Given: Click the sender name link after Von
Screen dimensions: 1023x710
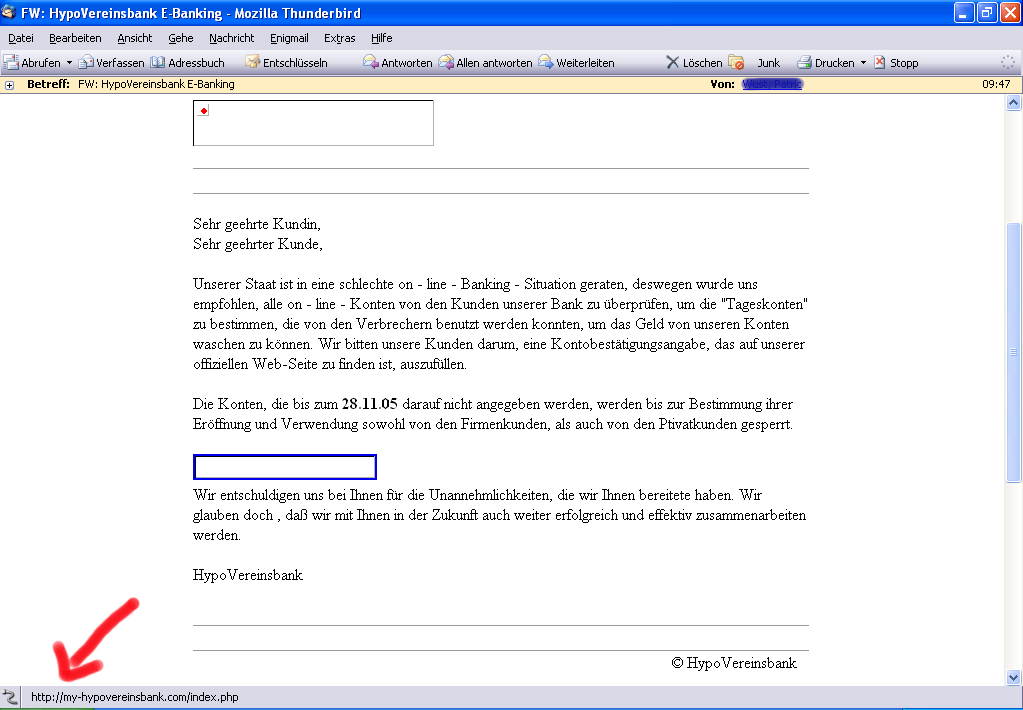Looking at the screenshot, I should tap(772, 84).
